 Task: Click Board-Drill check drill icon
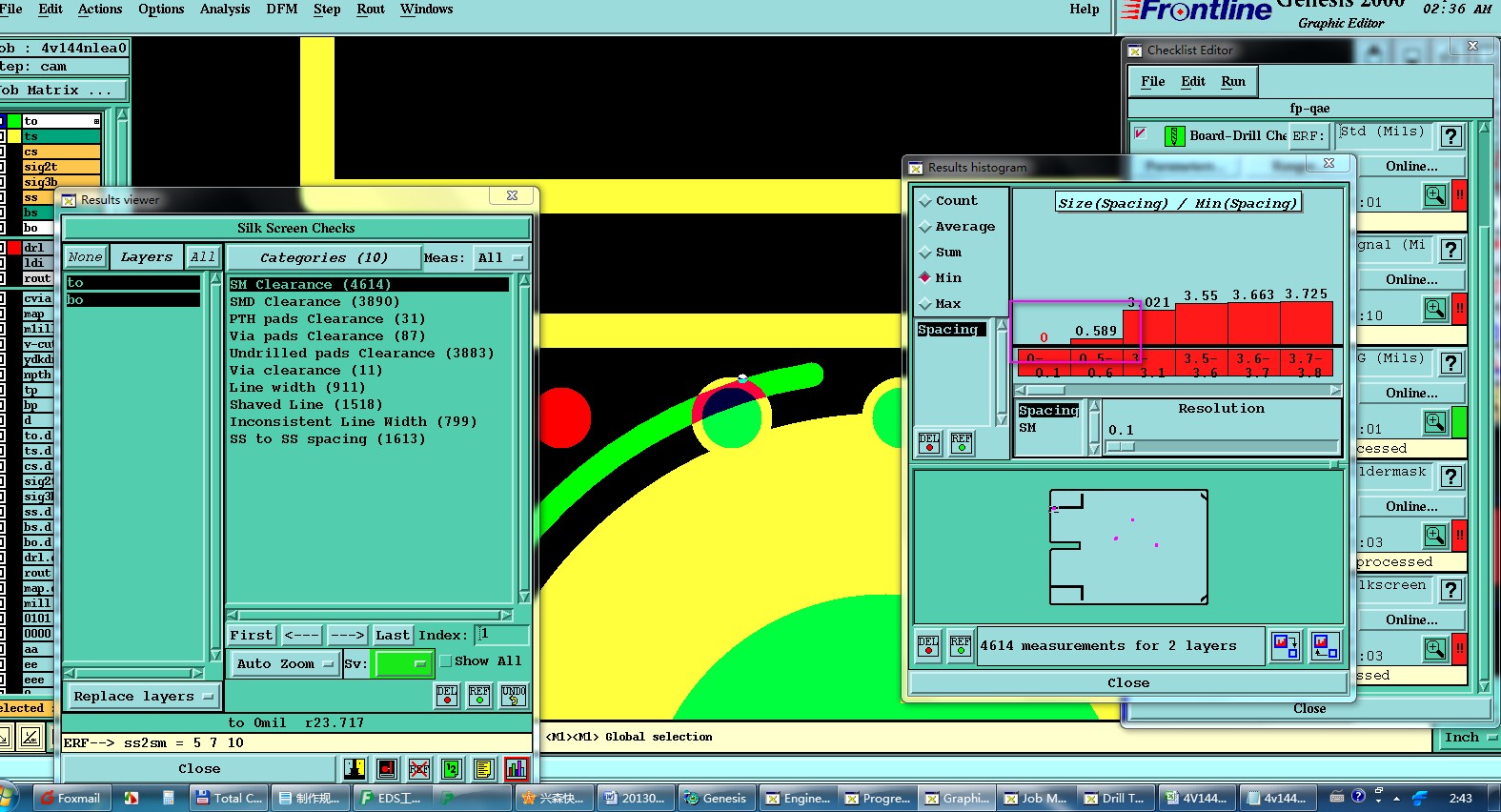pos(1174,136)
